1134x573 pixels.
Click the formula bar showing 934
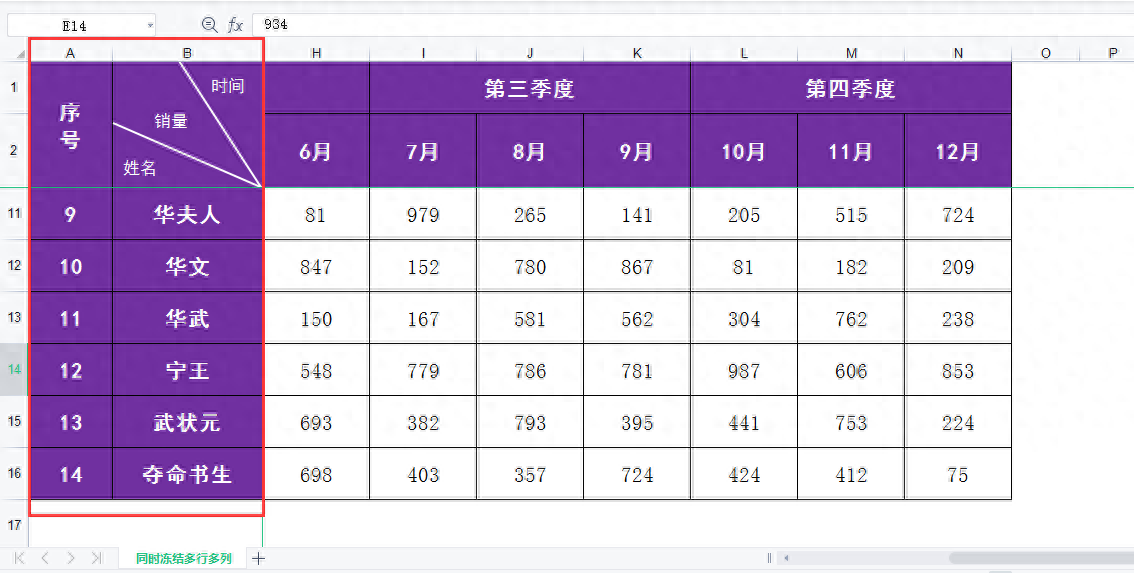(x=692, y=25)
